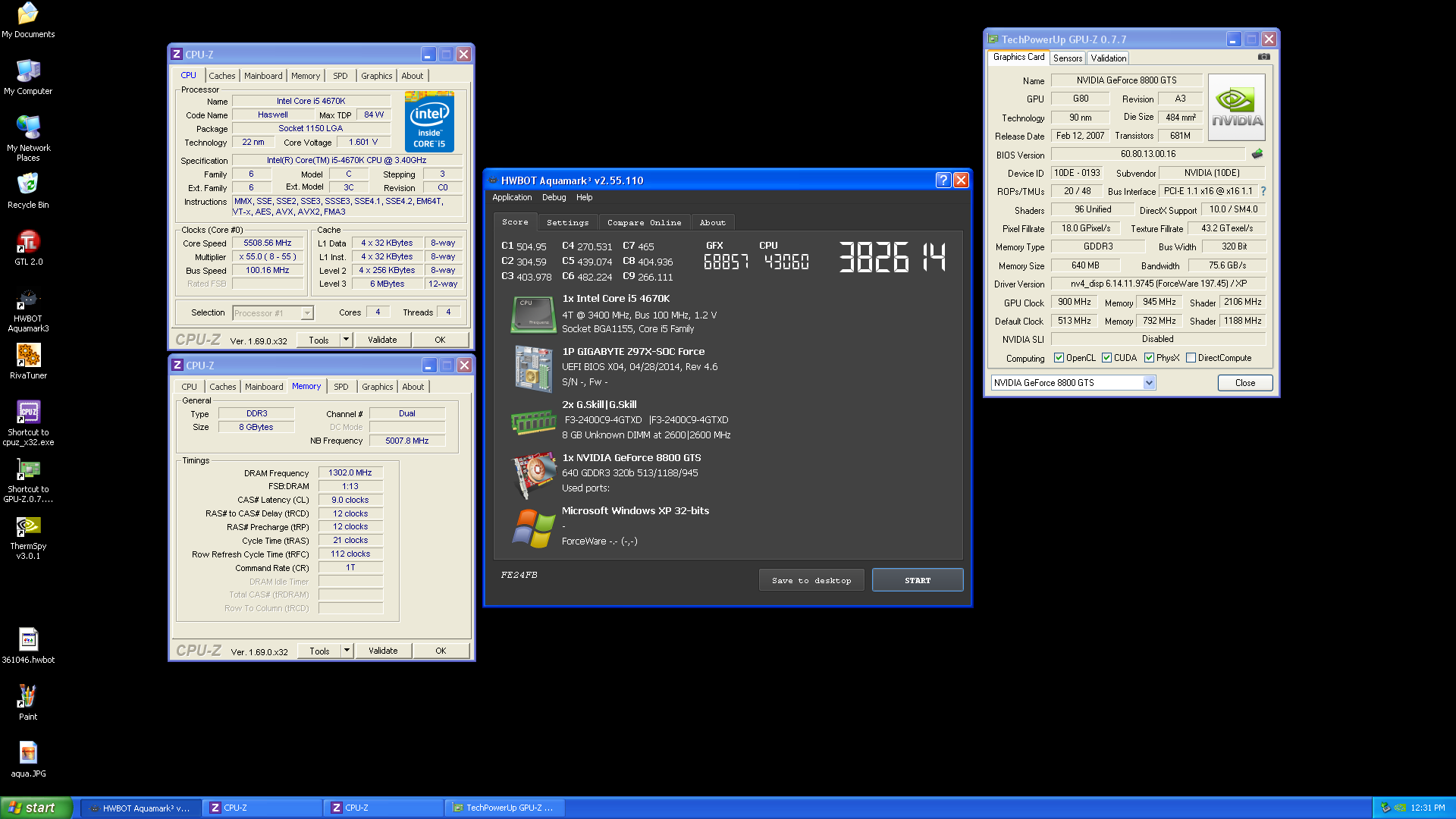Click Core Speed value field in CPU-Z
1456x819 pixels.
click(x=268, y=243)
